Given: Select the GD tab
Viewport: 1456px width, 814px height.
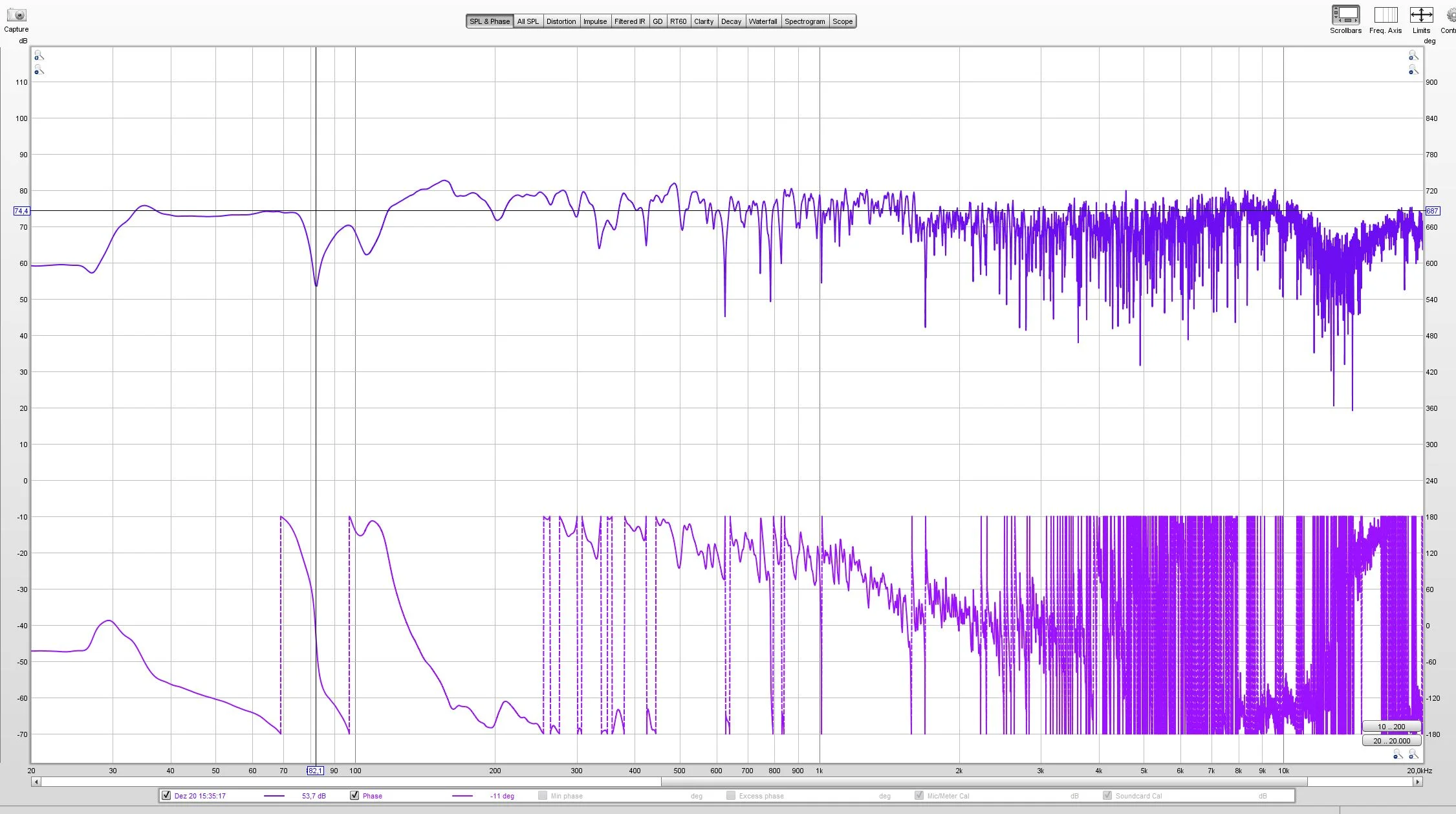Looking at the screenshot, I should tap(658, 21).
